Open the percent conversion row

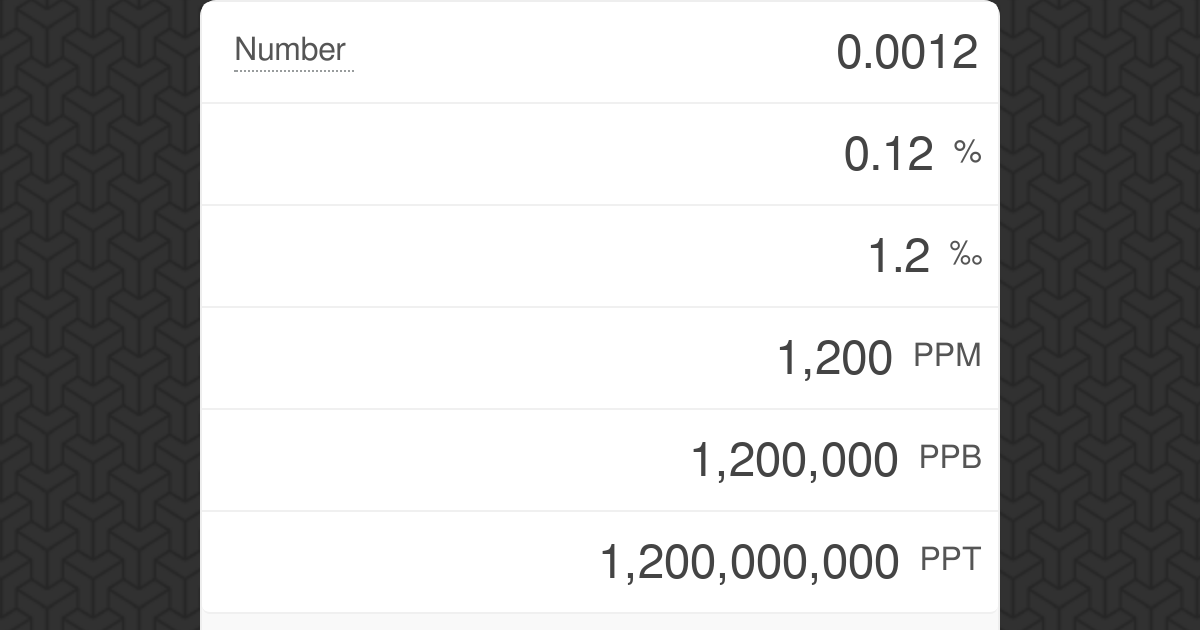600,152
